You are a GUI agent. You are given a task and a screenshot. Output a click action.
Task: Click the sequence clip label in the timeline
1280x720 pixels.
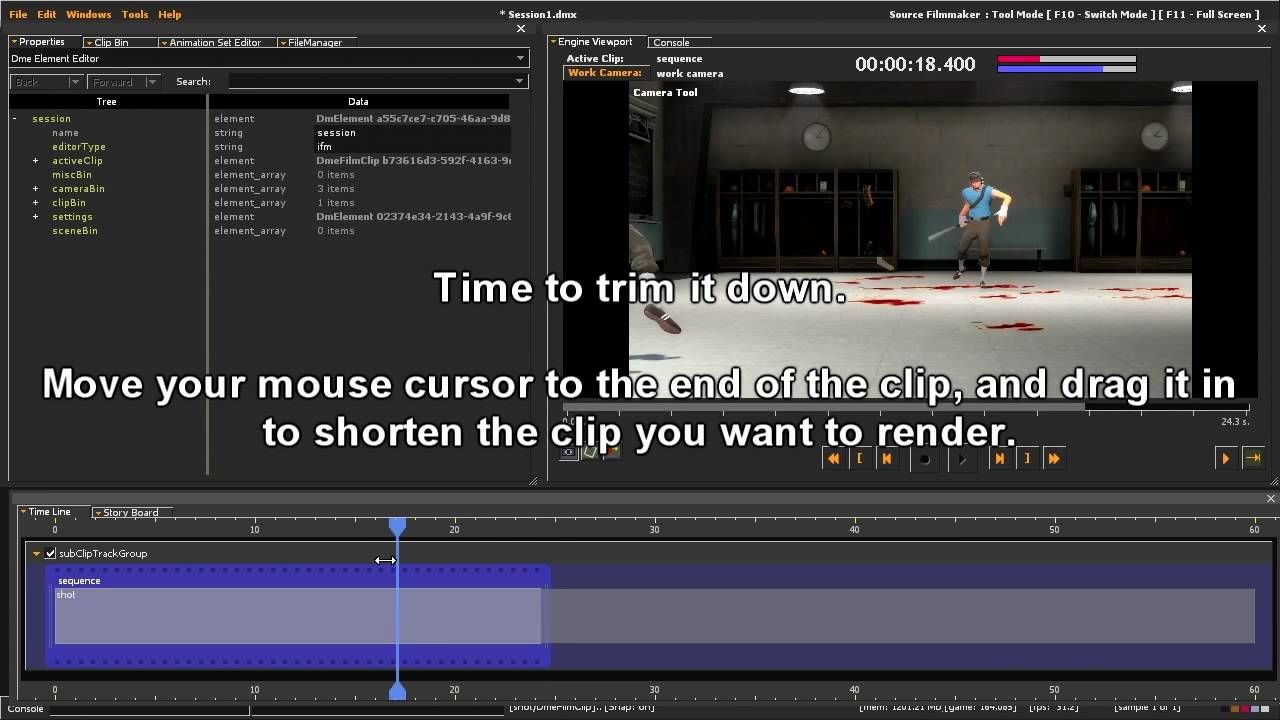point(79,581)
